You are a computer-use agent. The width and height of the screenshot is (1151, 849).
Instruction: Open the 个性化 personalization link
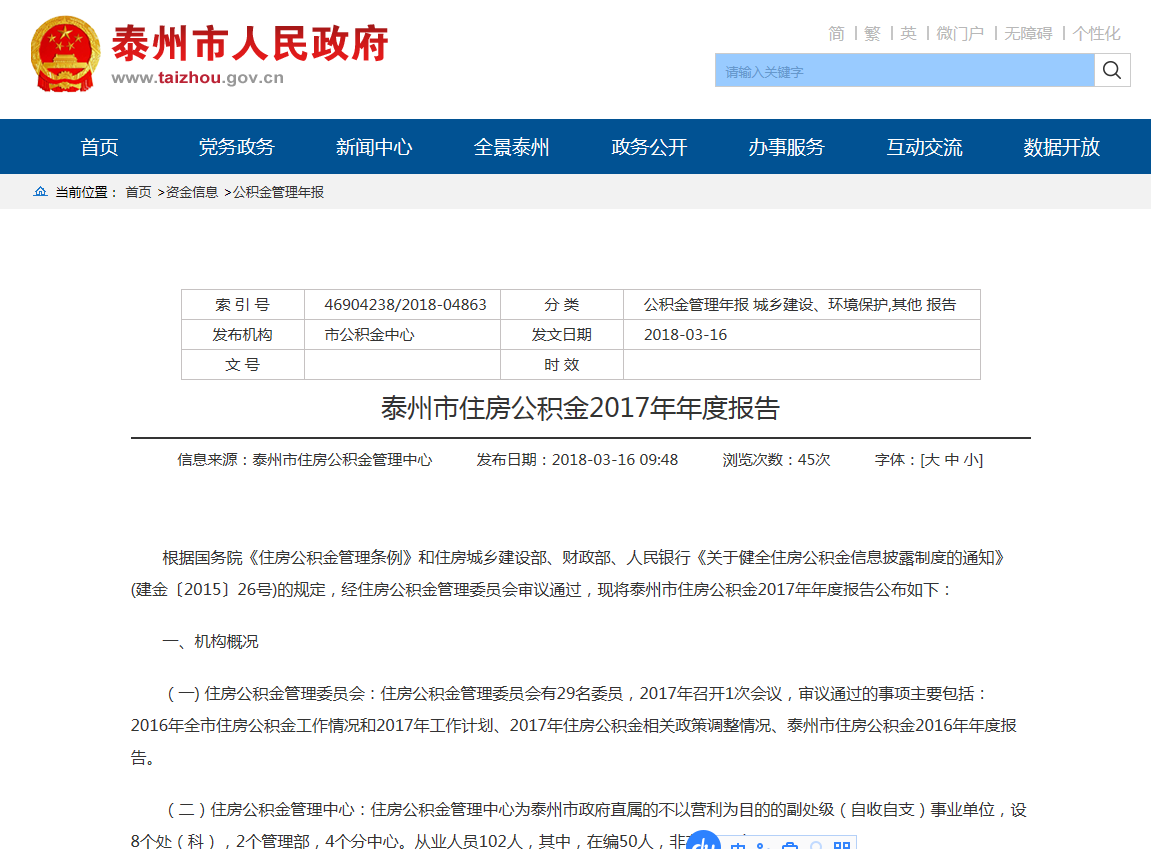tap(1096, 34)
